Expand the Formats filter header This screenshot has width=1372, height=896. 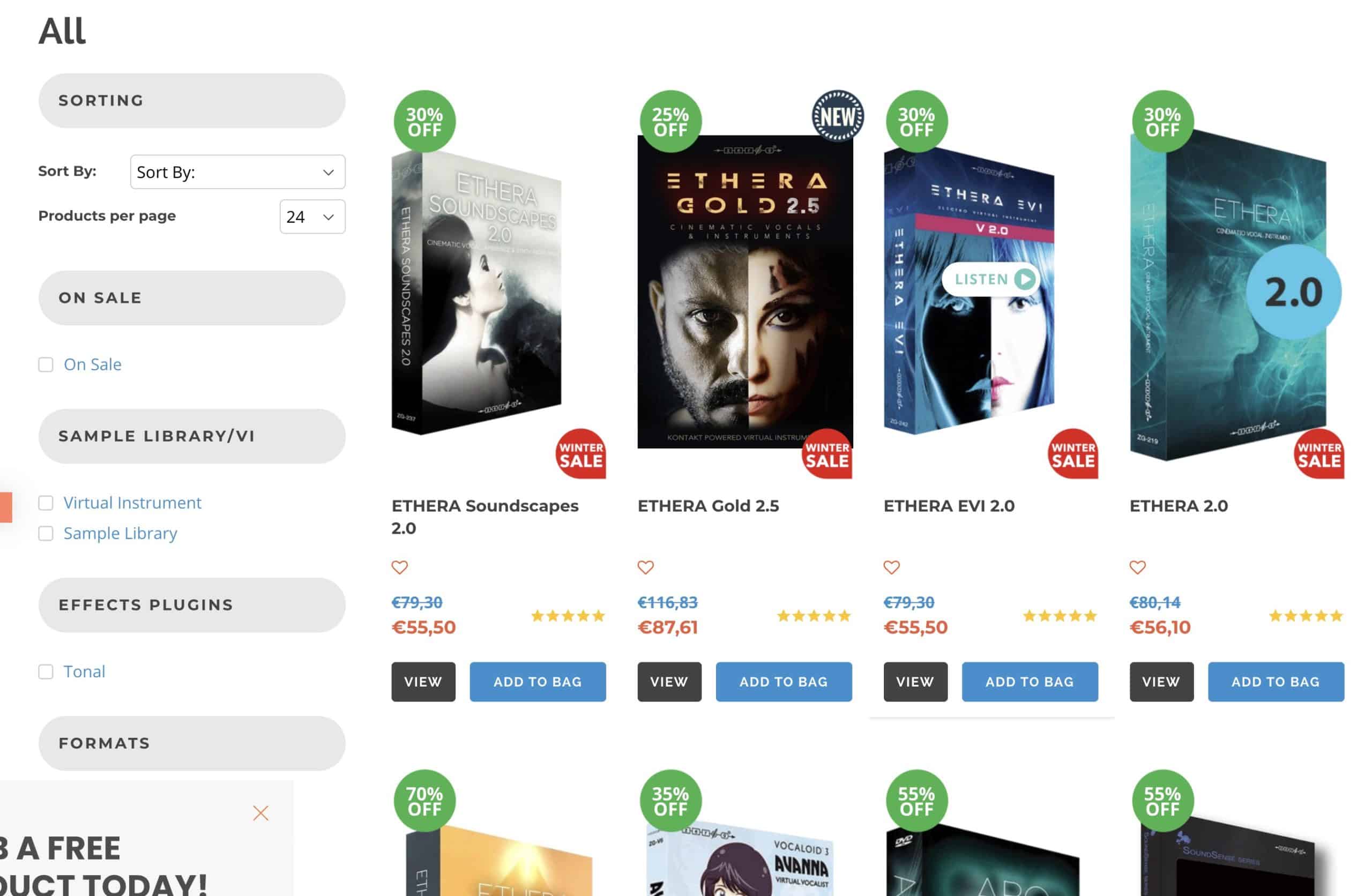coord(192,743)
